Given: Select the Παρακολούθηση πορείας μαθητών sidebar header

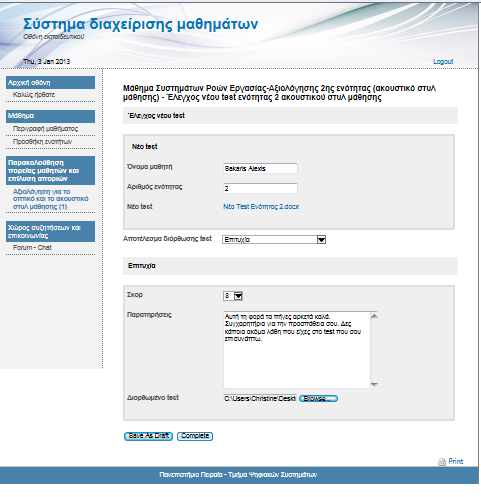Looking at the screenshot, I should pos(50,171).
